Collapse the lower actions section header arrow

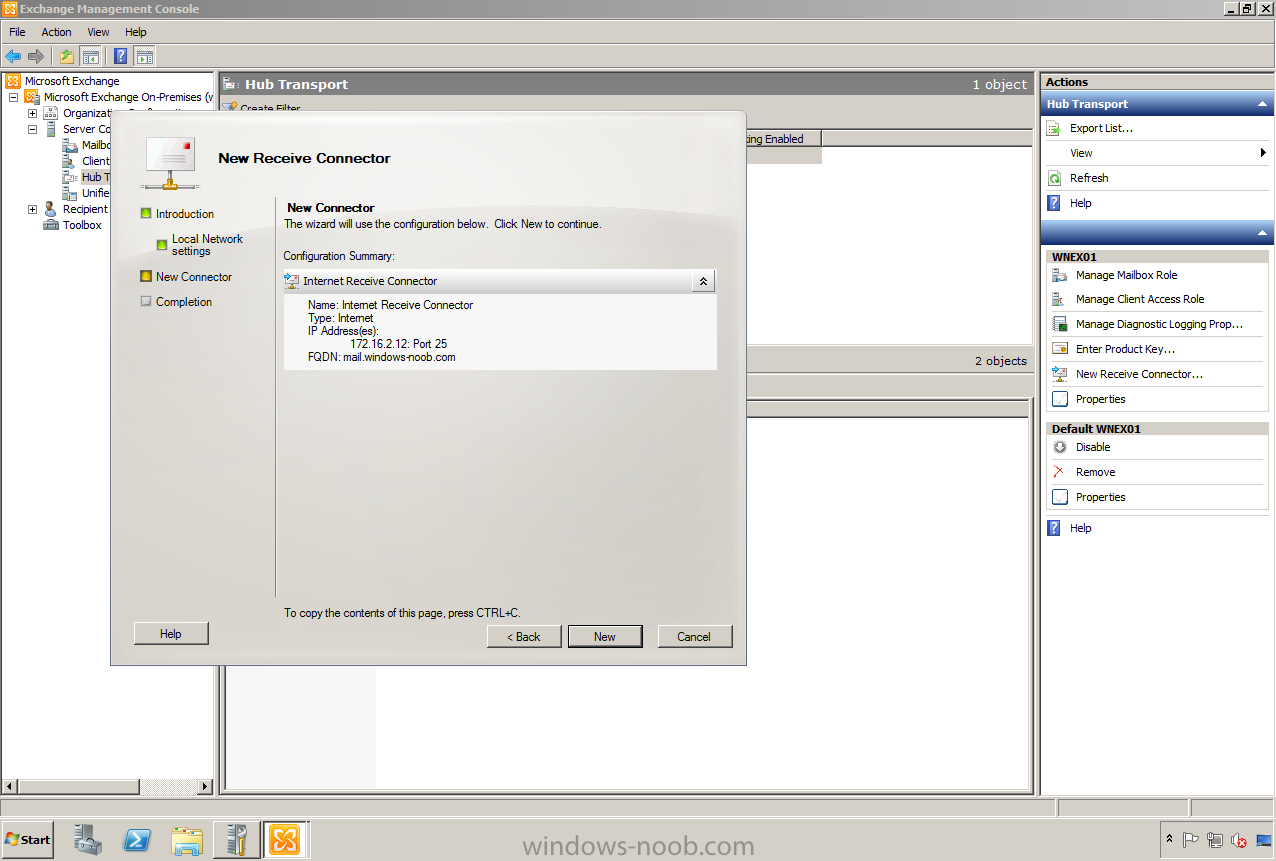point(1262,232)
